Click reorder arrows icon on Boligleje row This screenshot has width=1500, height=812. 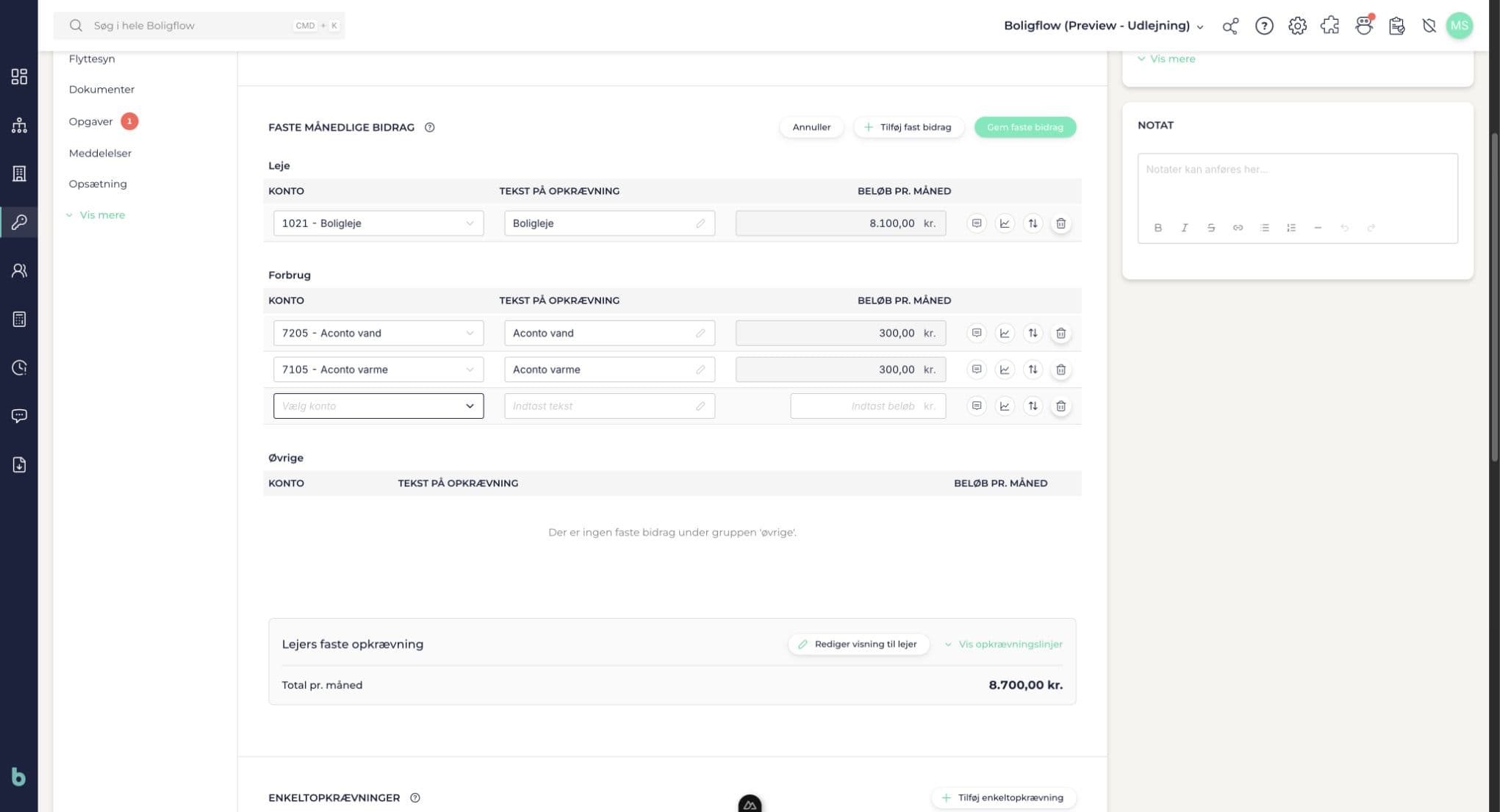(1033, 223)
